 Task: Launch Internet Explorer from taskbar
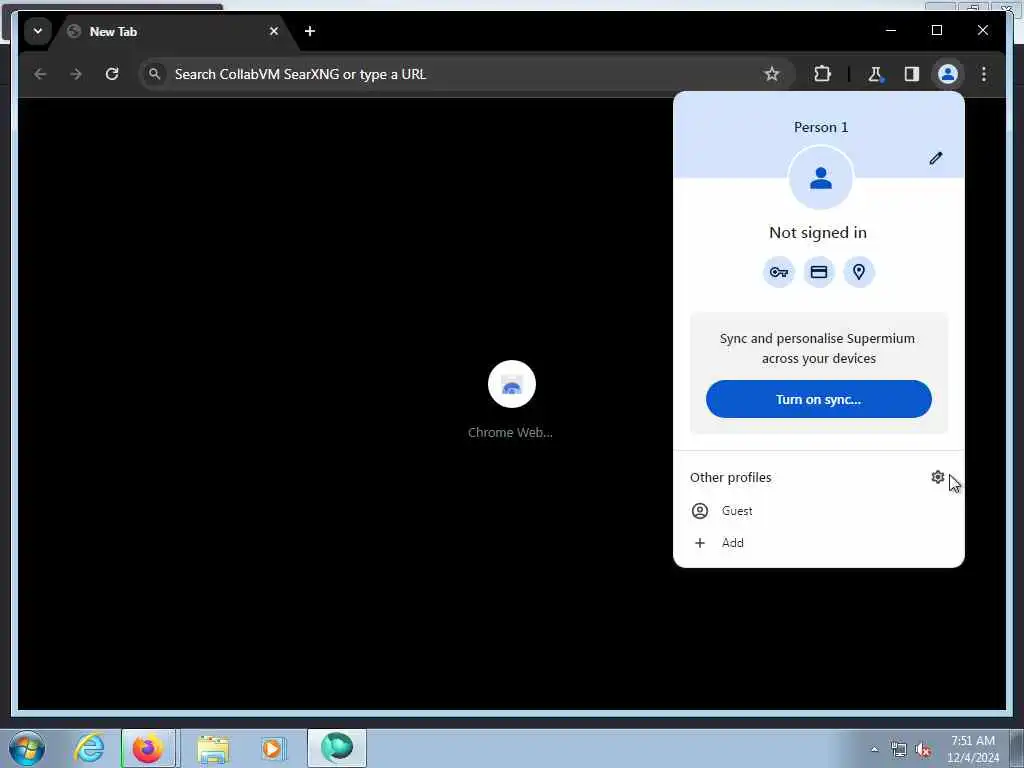point(89,748)
